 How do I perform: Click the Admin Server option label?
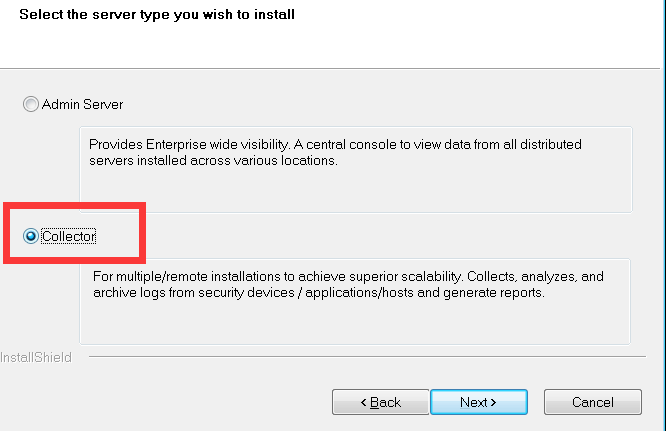(82, 104)
